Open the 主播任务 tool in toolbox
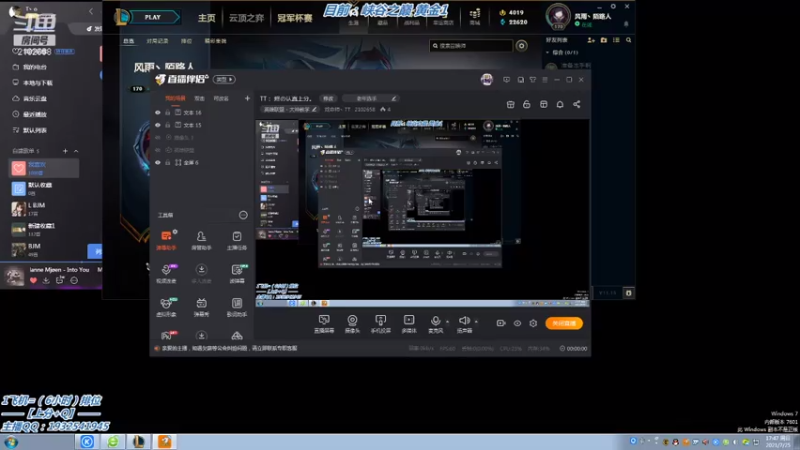This screenshot has height=450, width=800. (237, 240)
